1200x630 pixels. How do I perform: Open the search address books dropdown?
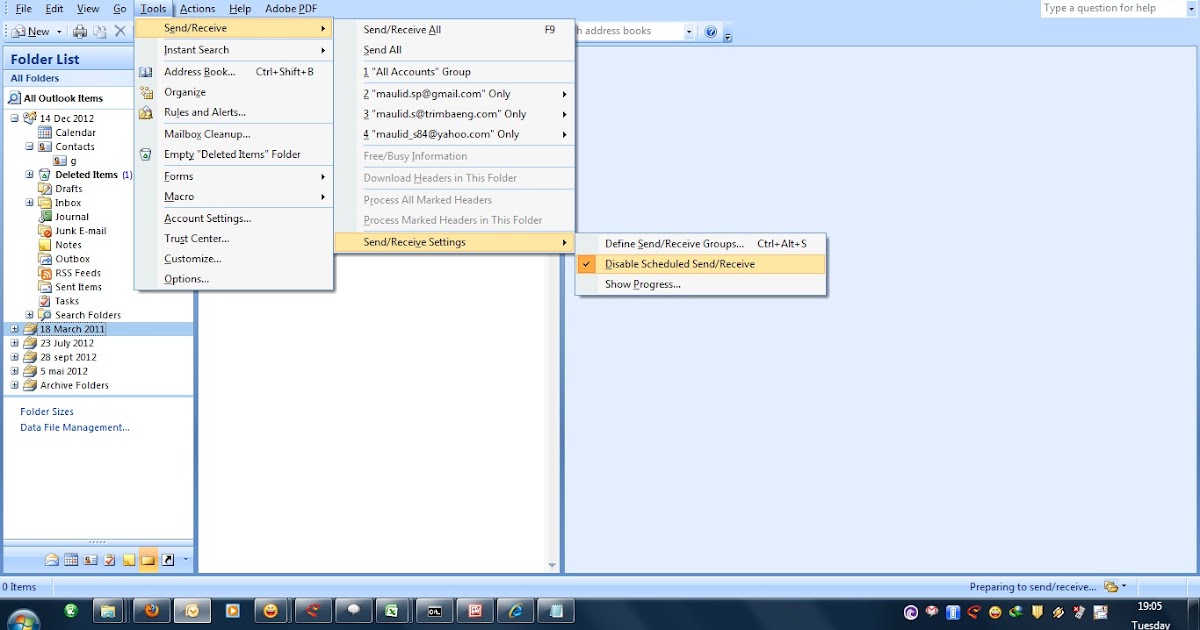coord(689,31)
